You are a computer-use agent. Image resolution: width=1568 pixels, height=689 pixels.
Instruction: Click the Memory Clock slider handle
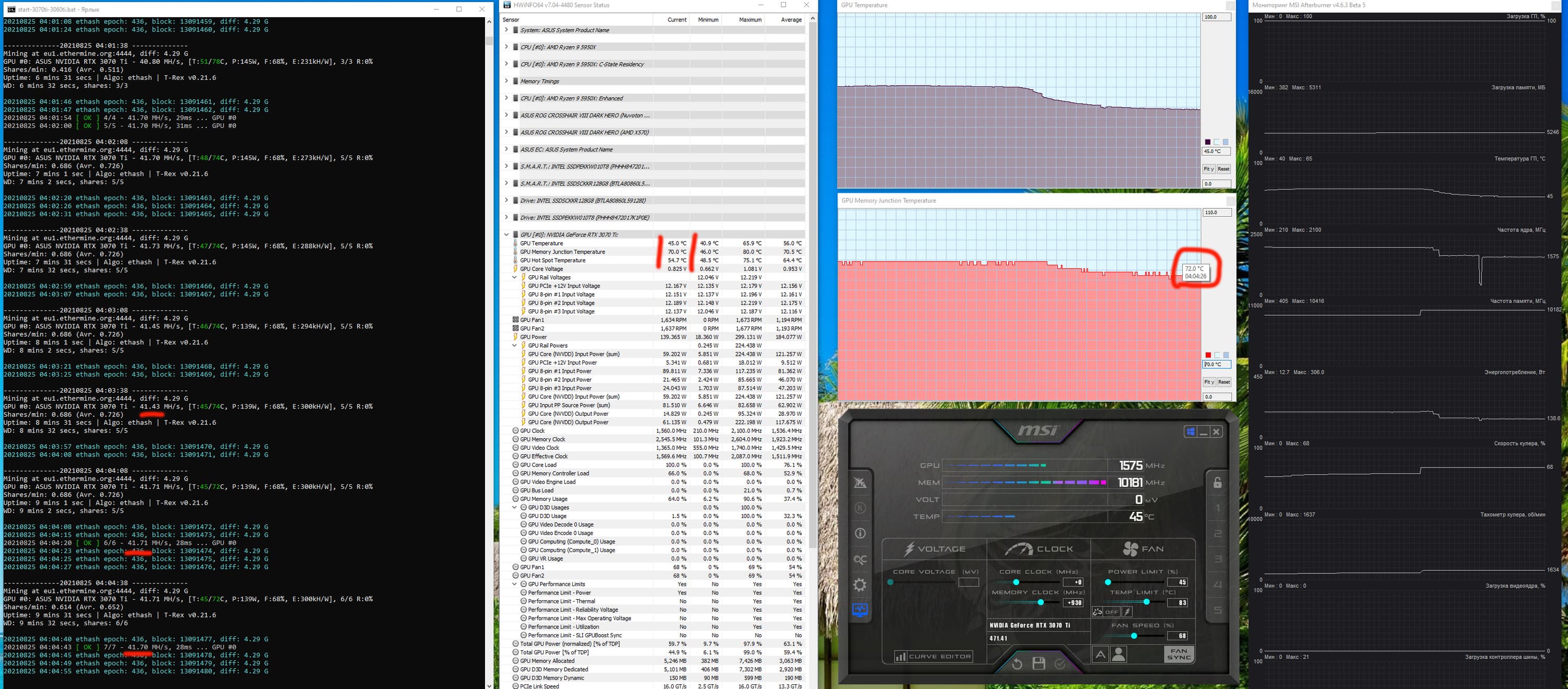(x=1040, y=602)
